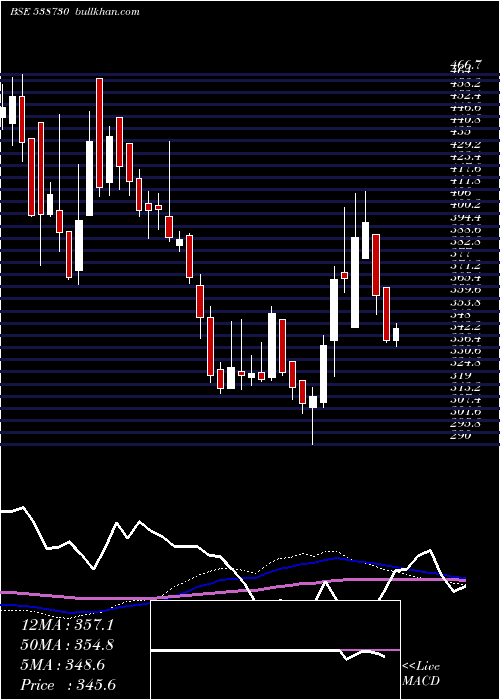This screenshot has height=700, width=500.
Task: Click the <<Live MACD label
Action: click(421, 673)
